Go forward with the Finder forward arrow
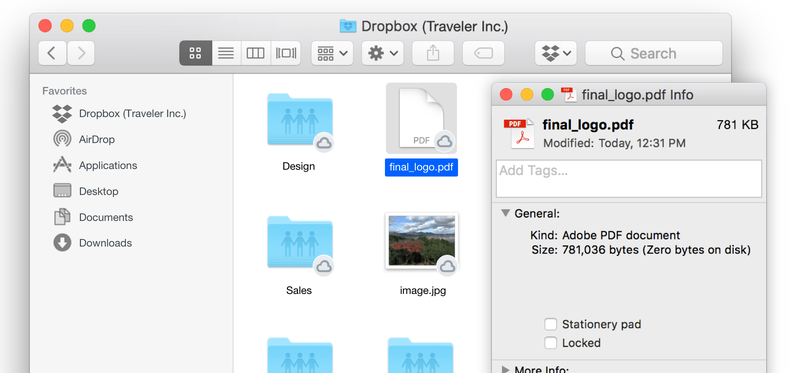The image size is (800, 373). 81,54
